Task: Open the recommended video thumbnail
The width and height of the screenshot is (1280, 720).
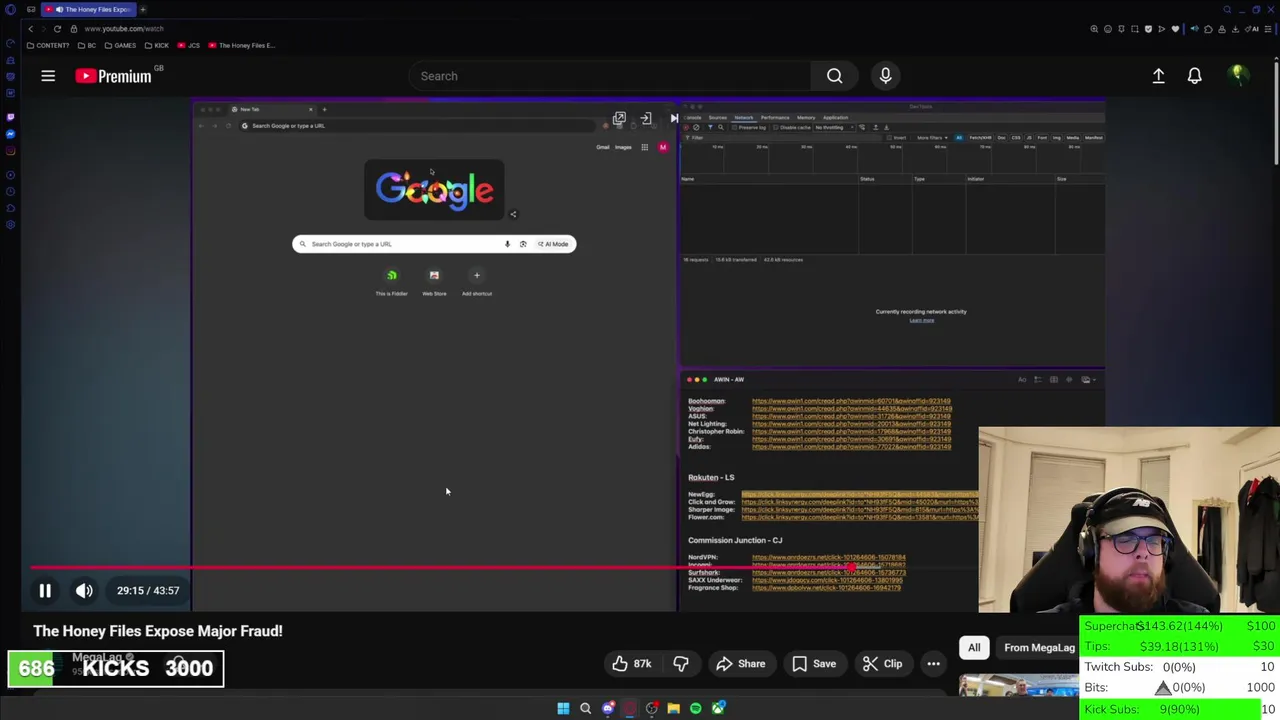Action: (1018, 686)
